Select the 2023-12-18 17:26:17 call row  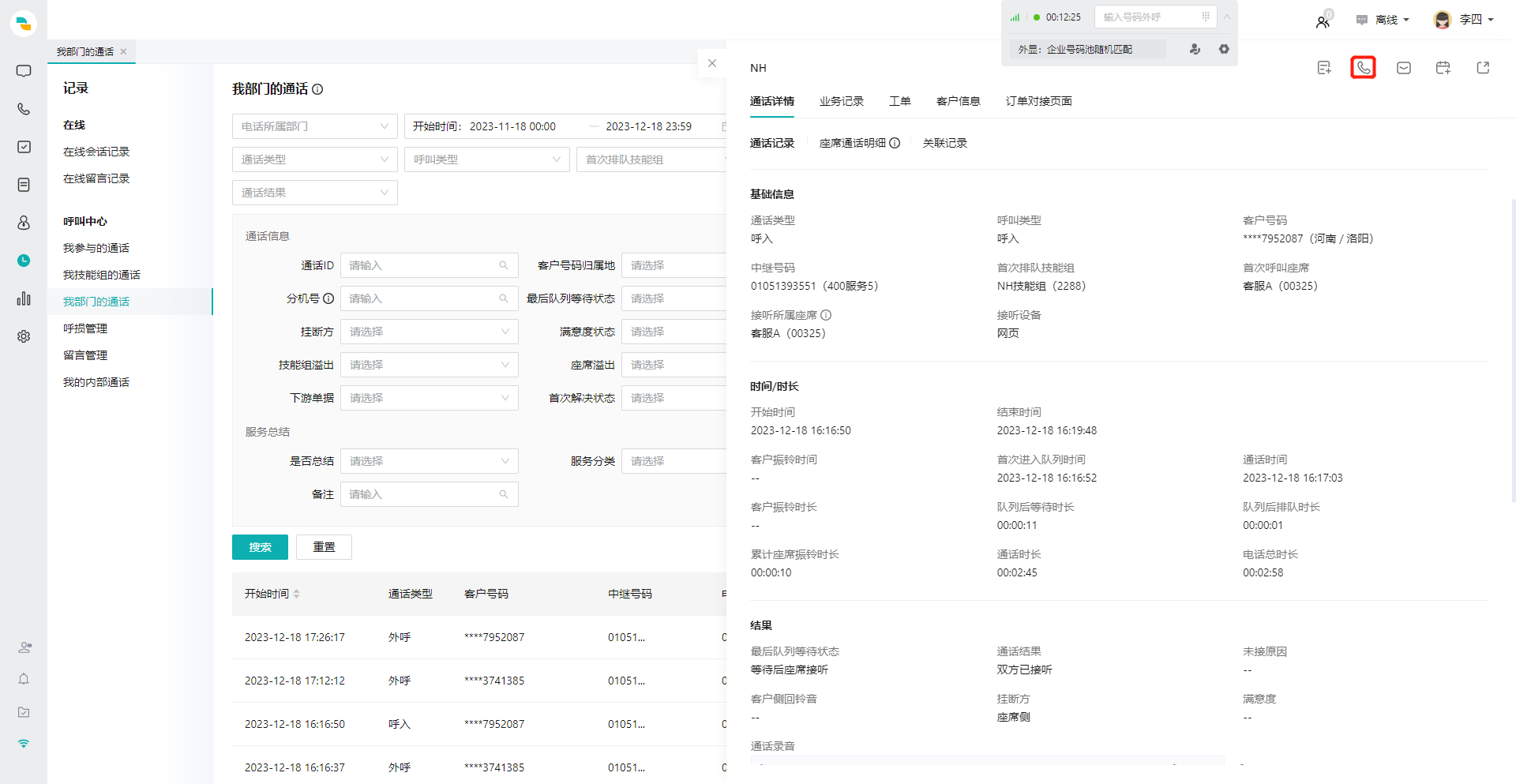pyautogui.click(x=479, y=637)
